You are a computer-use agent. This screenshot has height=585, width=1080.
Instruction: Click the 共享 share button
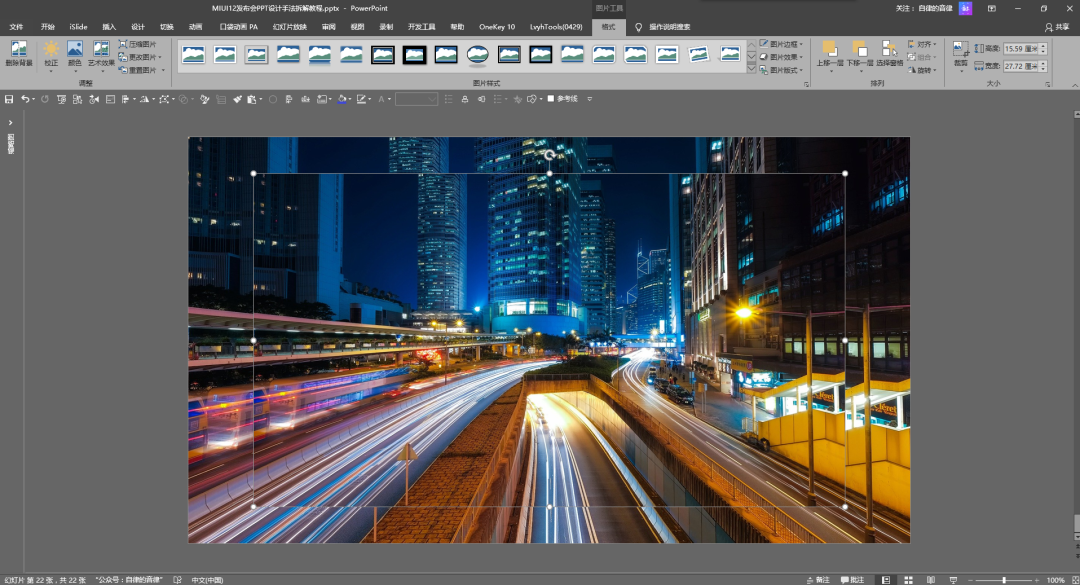[1056, 27]
